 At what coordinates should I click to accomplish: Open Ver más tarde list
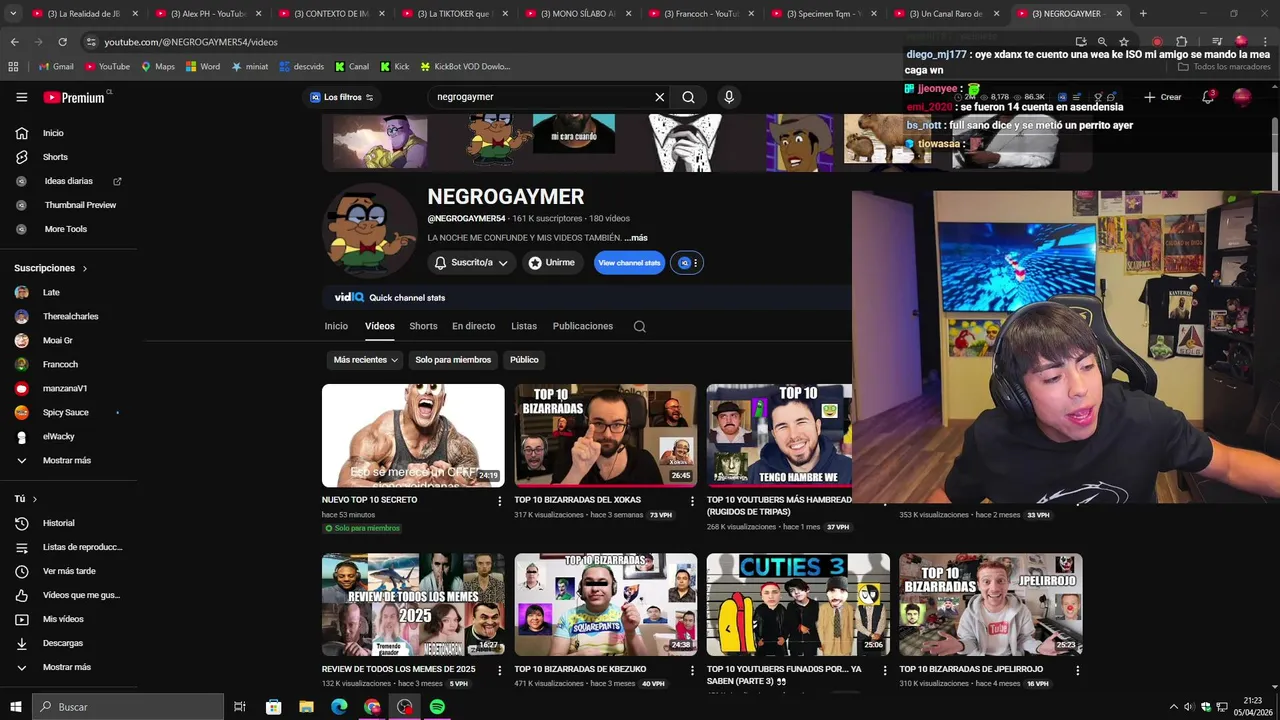[69, 571]
